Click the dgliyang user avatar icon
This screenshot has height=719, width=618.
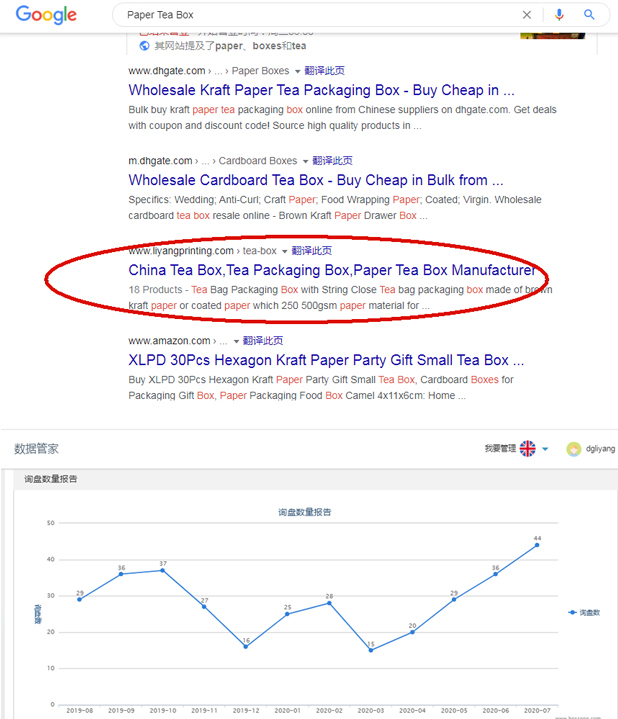pos(573,449)
